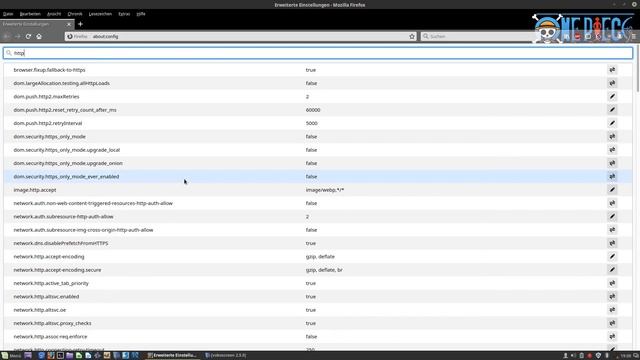Toggle network.http.altsvc.enabled

(612, 296)
